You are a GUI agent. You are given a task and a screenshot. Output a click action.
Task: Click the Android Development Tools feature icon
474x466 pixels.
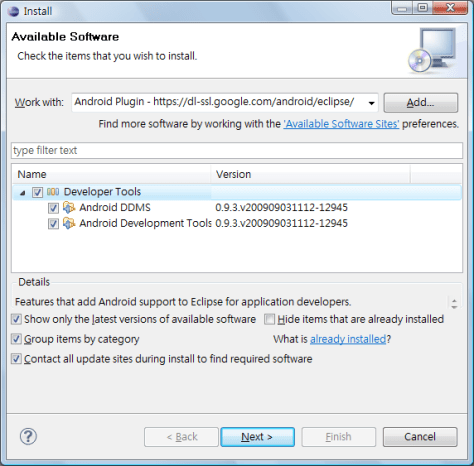coord(69,223)
